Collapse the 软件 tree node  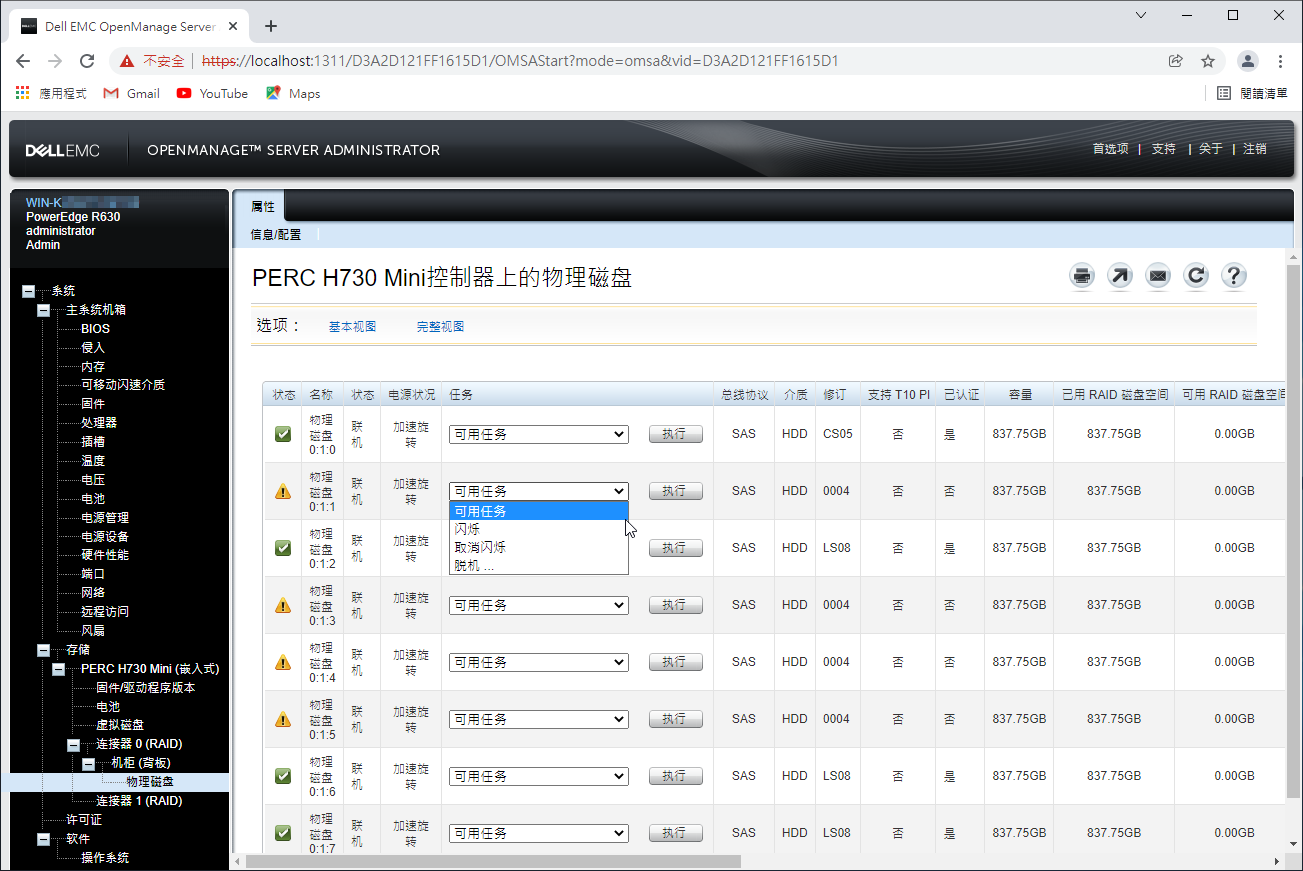[43, 839]
